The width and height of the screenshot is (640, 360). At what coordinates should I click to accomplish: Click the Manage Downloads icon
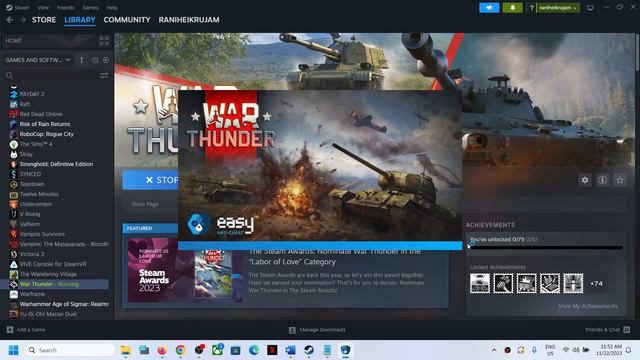click(x=292, y=330)
